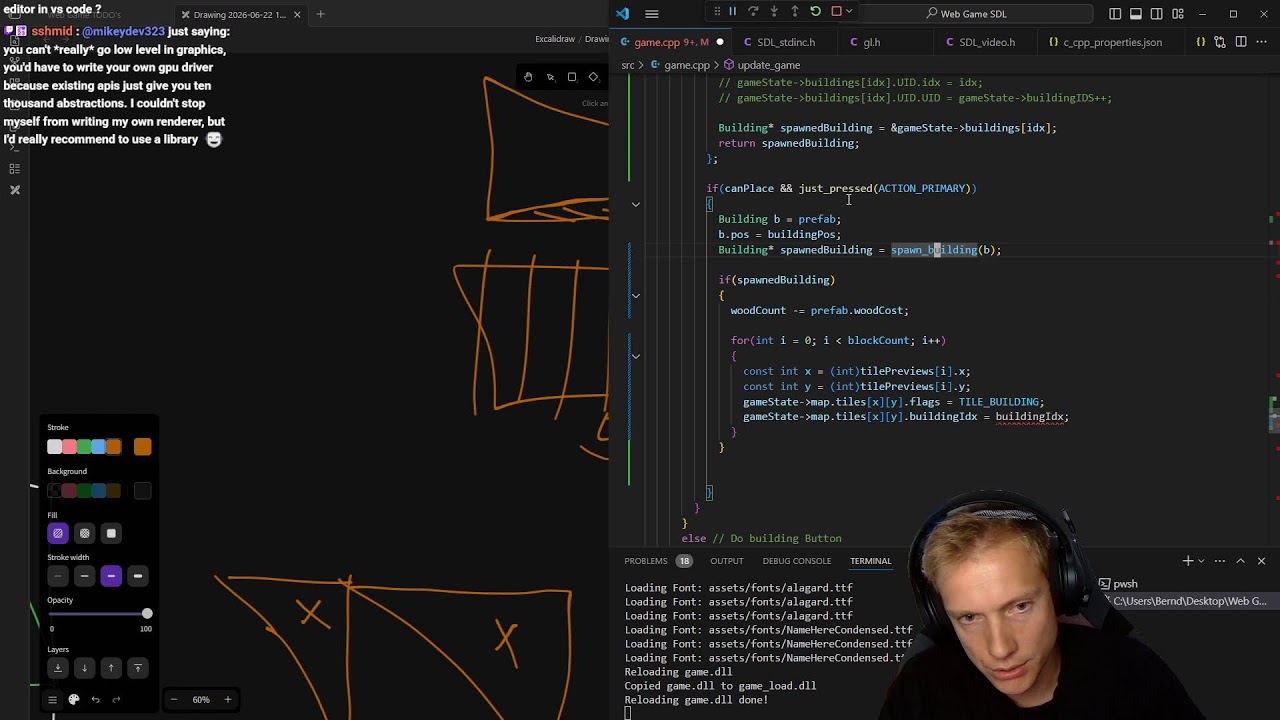Undo last Excalidraw action
This screenshot has width=1280, height=720.
[95, 699]
